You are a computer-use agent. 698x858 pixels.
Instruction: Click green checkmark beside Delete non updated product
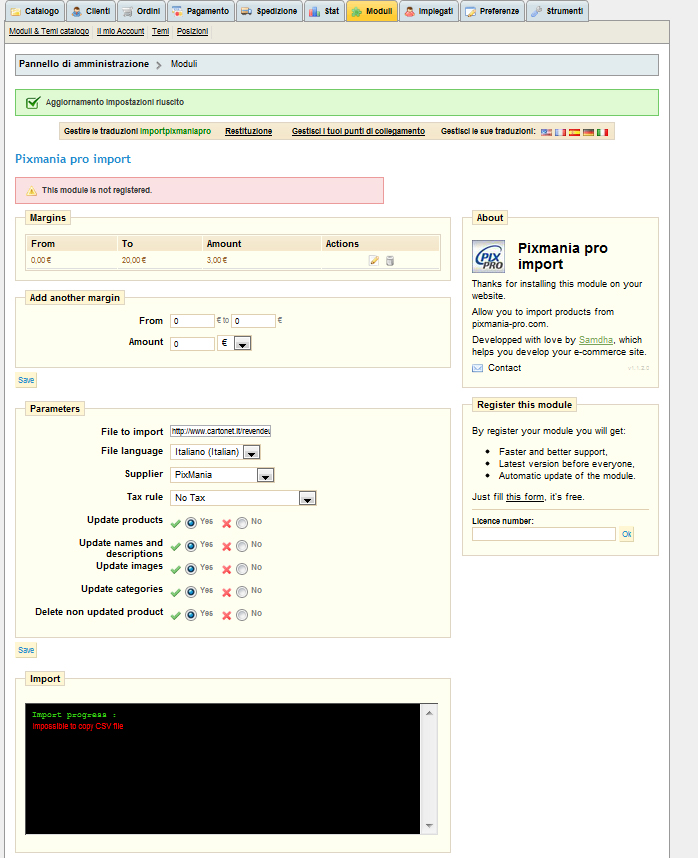[x=176, y=615]
